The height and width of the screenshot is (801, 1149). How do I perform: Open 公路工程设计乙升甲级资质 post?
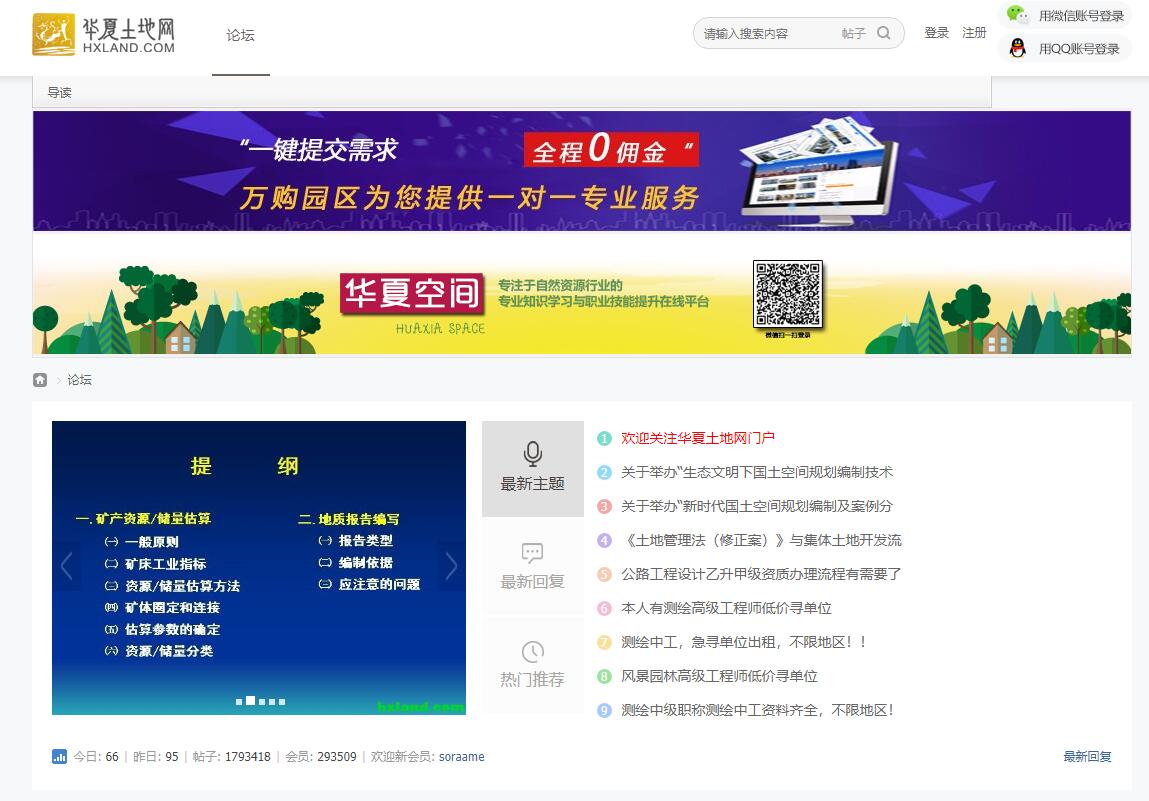[761, 574]
